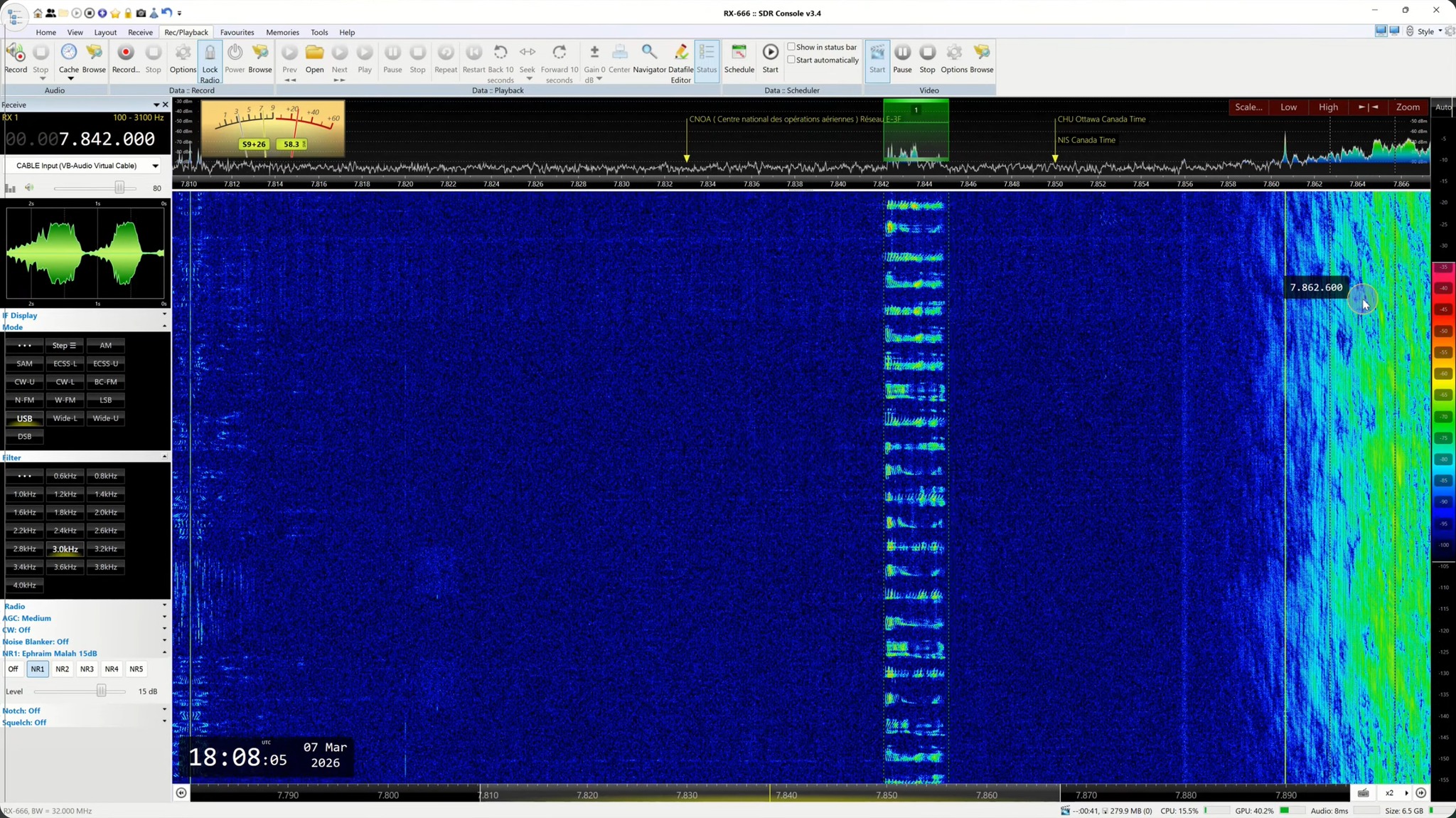Click the Open folder icon in Playback
Screen dimensions: 1456x818
coord(315,53)
